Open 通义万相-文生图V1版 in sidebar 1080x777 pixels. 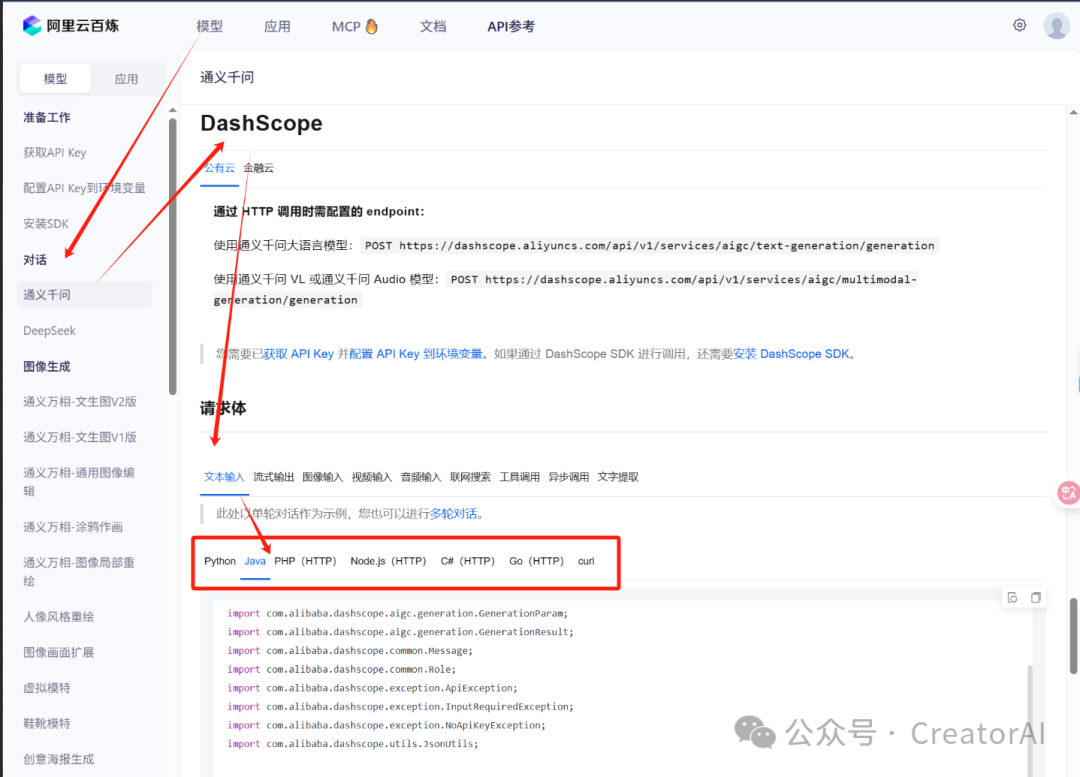[80, 437]
